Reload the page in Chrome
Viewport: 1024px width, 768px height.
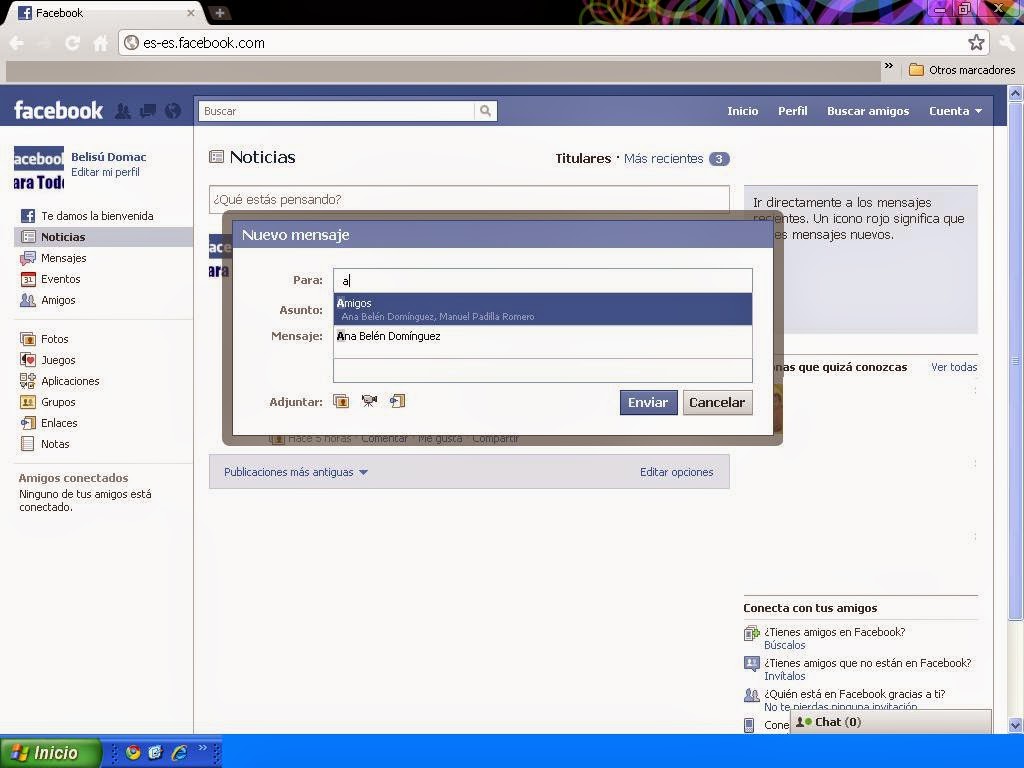point(72,43)
